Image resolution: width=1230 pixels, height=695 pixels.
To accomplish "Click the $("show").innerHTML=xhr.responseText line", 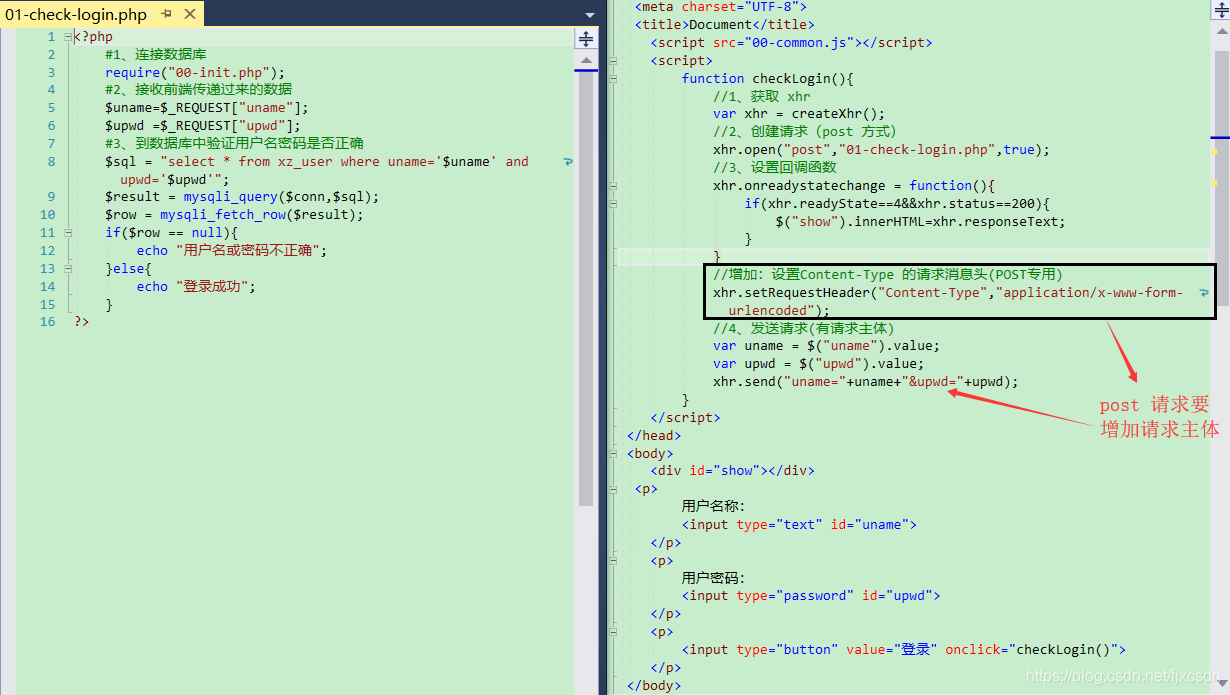I will click(x=920, y=222).
